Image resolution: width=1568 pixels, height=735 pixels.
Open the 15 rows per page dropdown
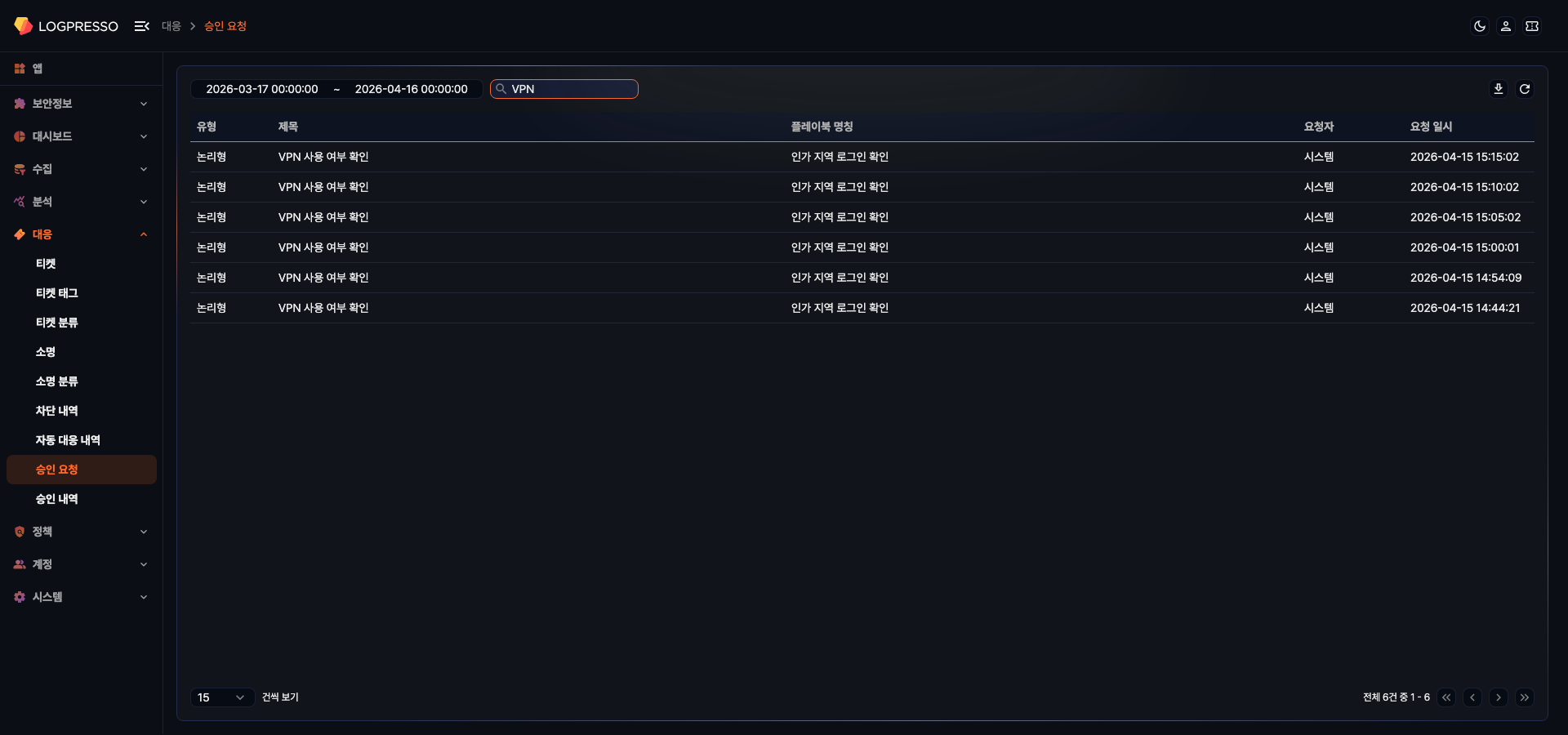[221, 697]
